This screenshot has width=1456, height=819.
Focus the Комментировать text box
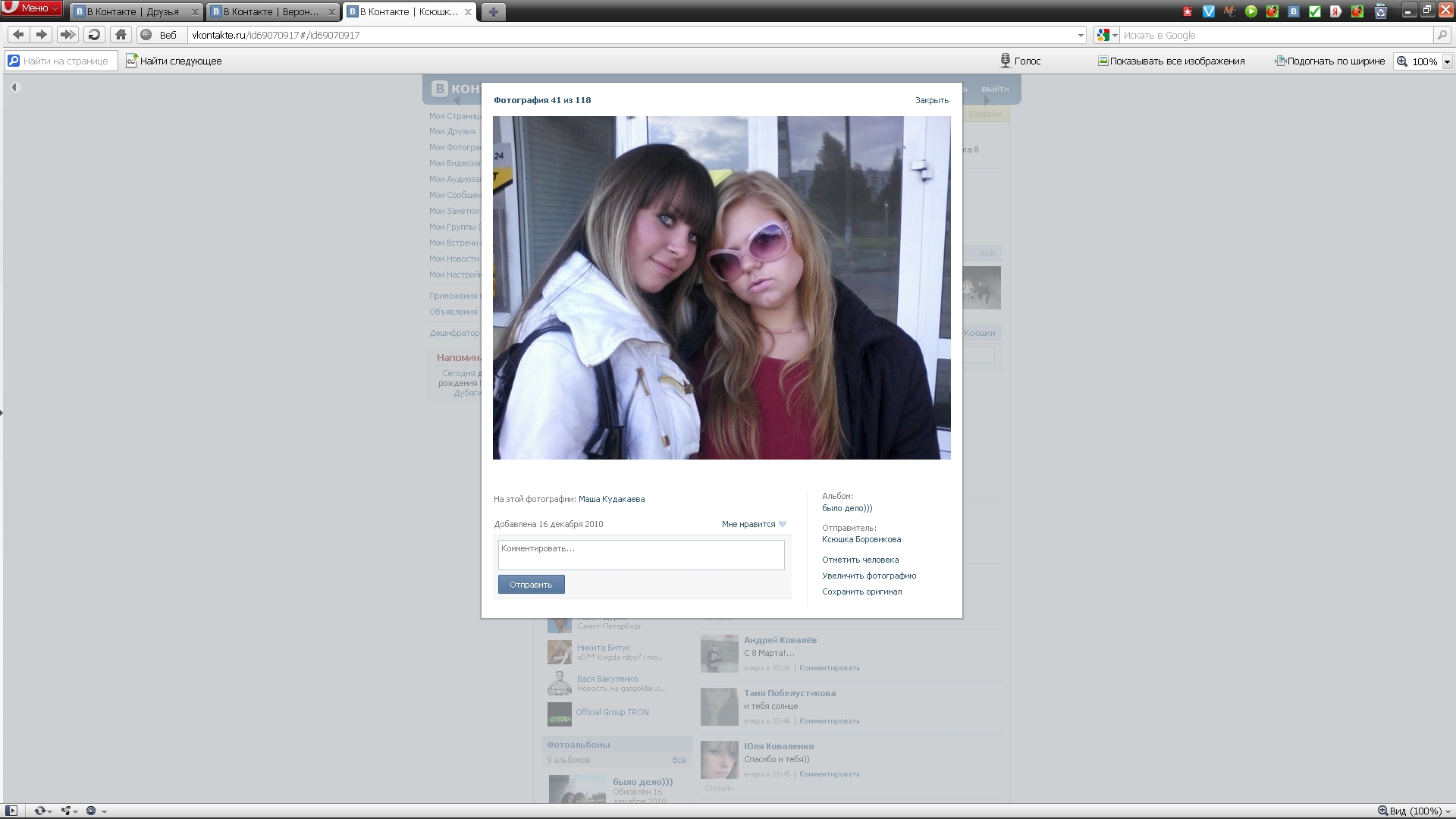click(x=641, y=555)
